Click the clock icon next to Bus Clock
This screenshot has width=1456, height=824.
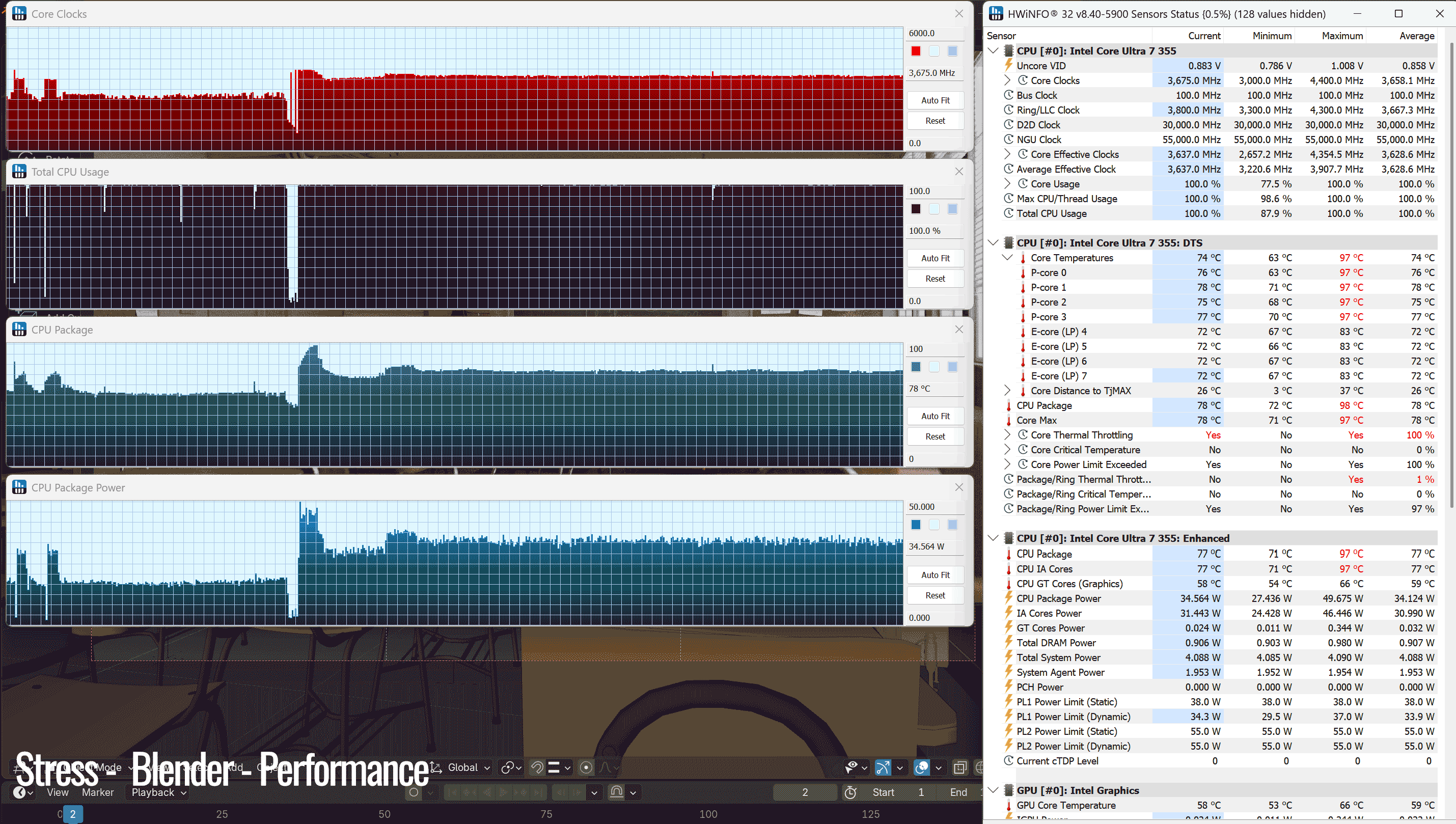(x=1008, y=95)
